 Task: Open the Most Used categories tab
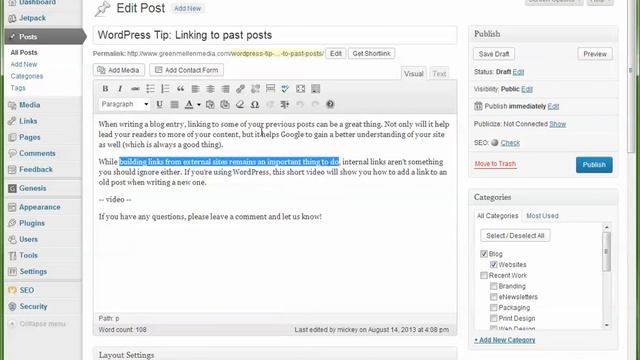pos(542,216)
